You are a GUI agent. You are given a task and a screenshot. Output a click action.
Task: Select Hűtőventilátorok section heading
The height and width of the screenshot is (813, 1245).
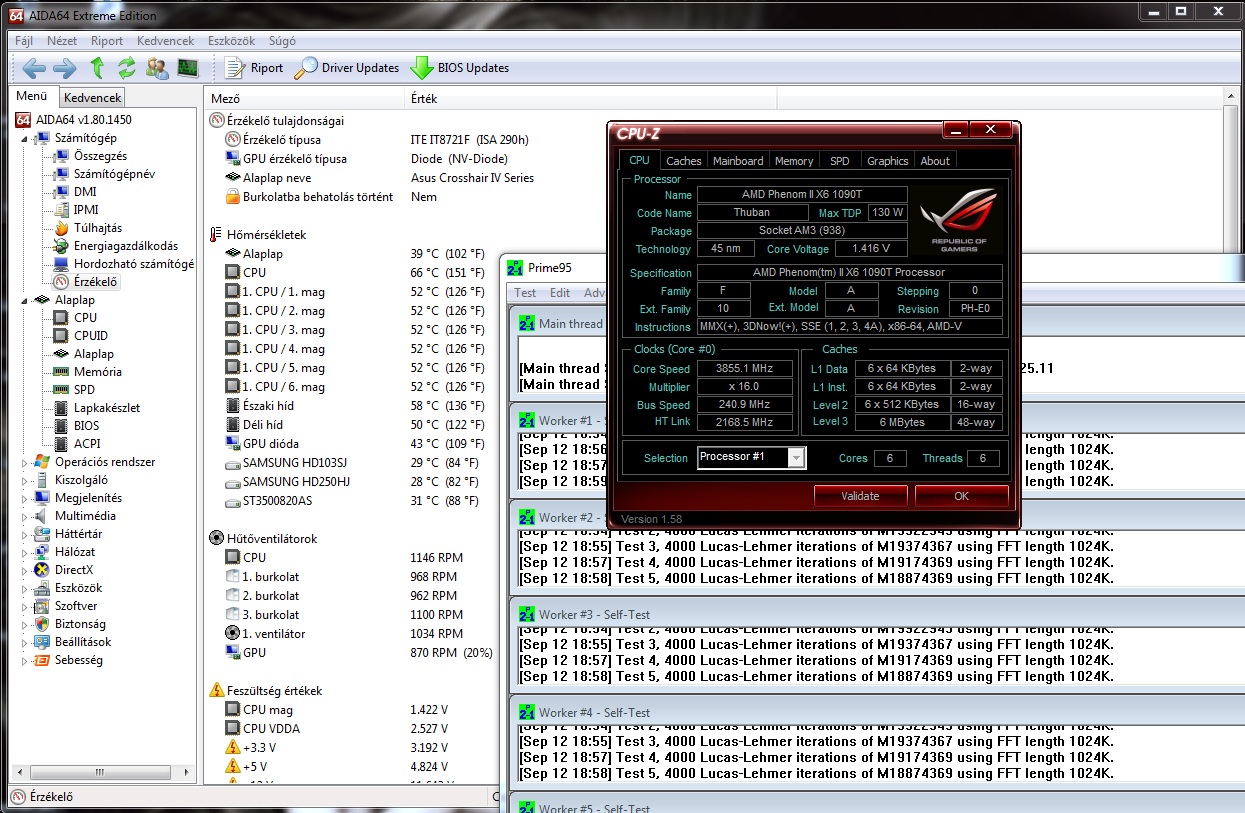click(x=272, y=538)
